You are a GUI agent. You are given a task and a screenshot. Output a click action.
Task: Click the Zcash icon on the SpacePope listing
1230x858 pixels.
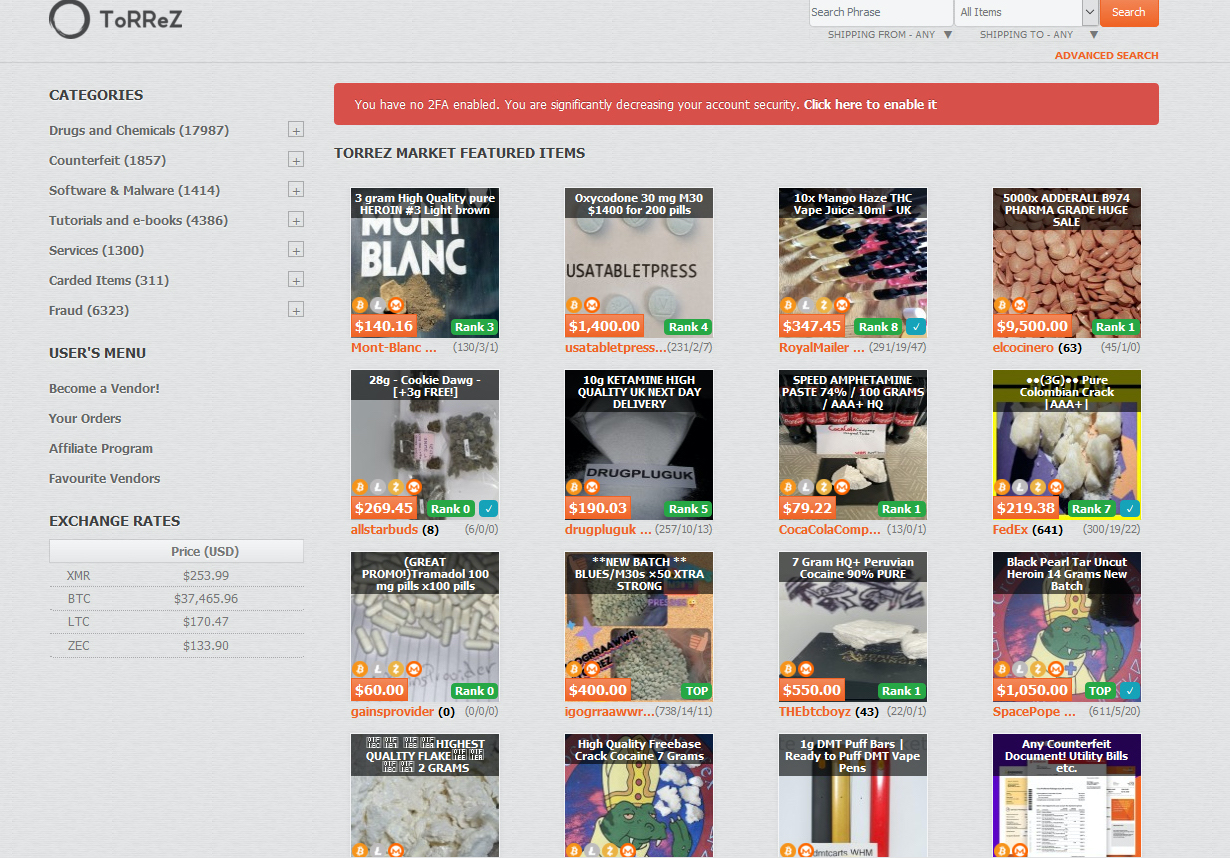1038,669
